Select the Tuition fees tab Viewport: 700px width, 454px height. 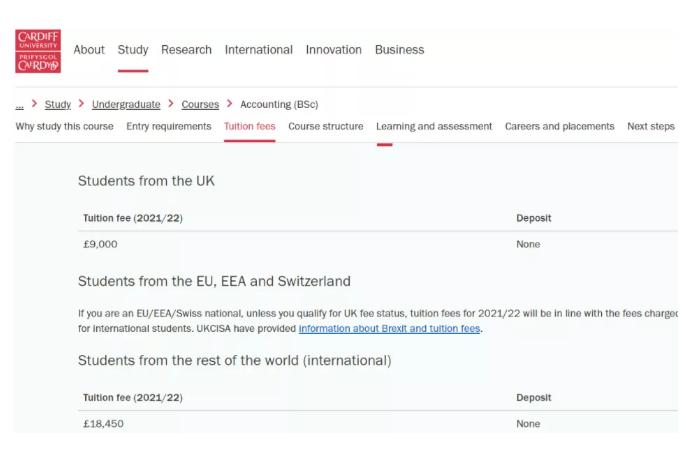tap(250, 127)
